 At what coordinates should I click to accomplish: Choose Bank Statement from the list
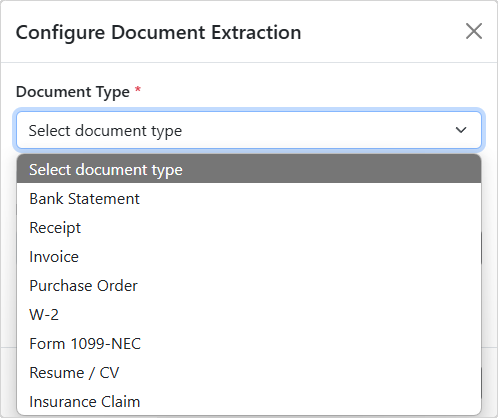tap(249, 199)
